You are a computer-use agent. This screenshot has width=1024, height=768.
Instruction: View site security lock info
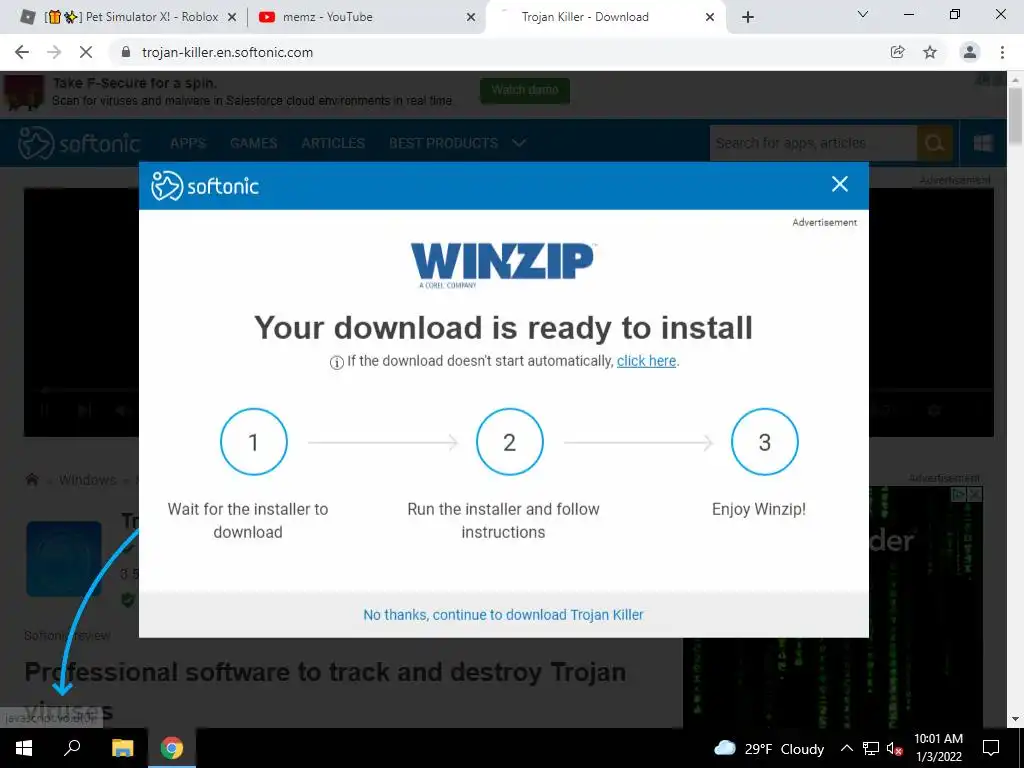pos(126,52)
